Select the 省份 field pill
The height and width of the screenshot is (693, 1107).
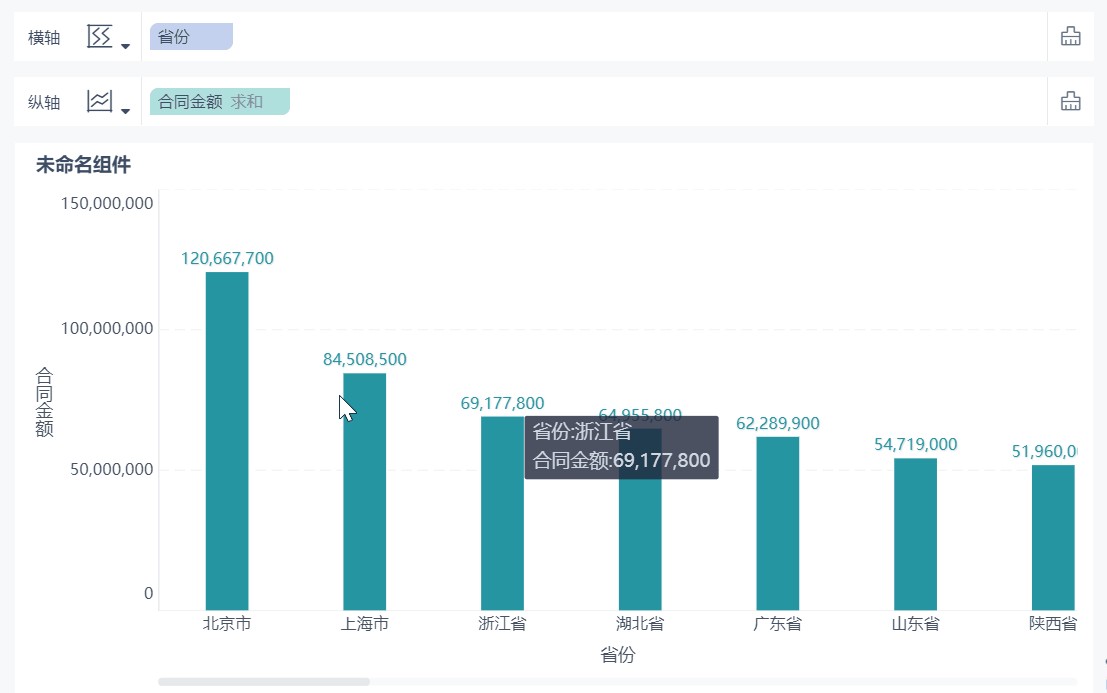[x=191, y=37]
